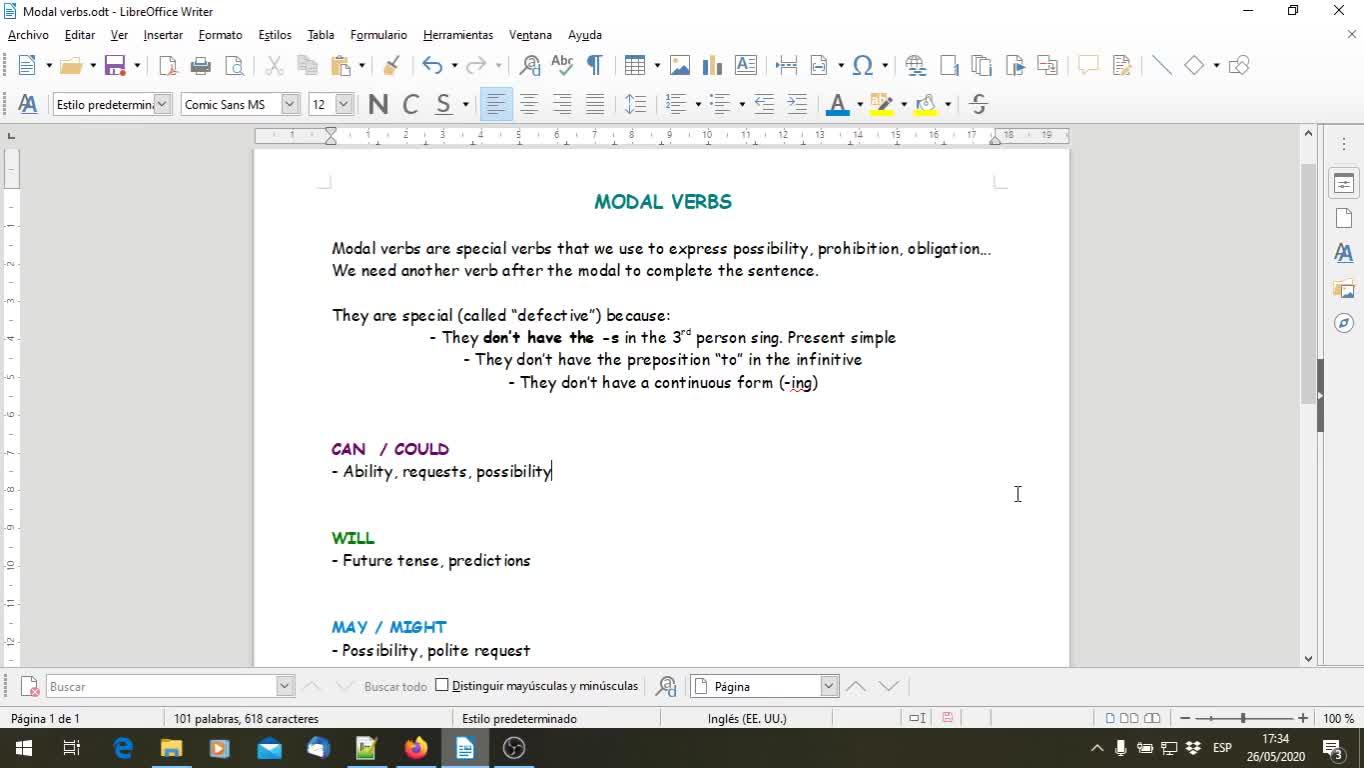
Task: Click the Clone formatting paintbrush icon
Action: click(392, 66)
